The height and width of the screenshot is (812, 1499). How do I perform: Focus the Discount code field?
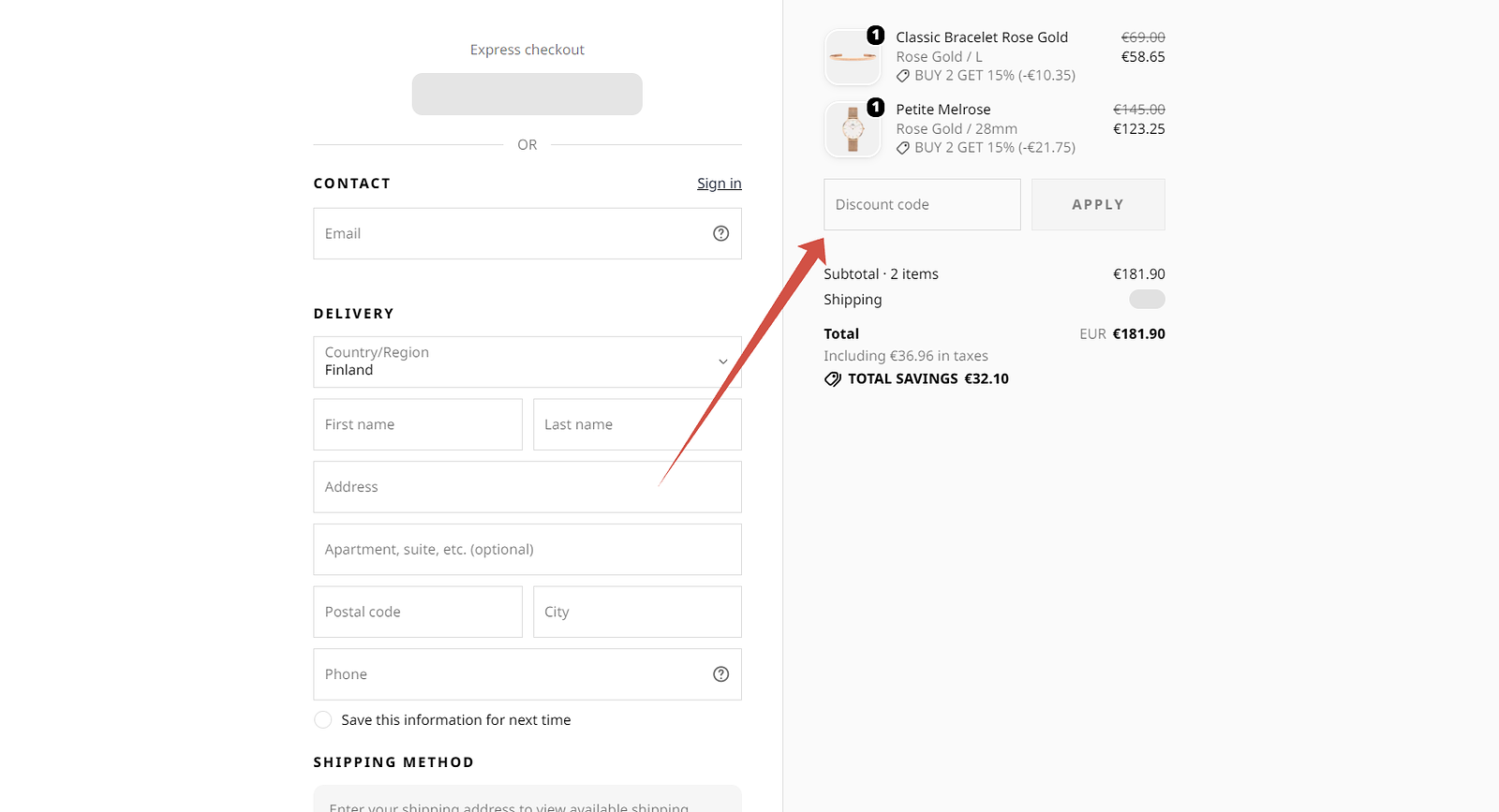point(922,204)
